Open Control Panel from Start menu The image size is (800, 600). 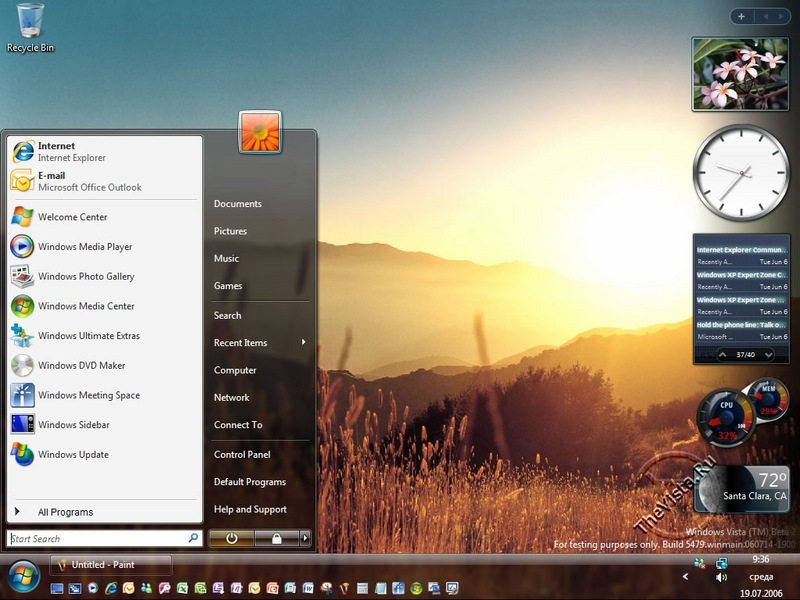coord(242,455)
